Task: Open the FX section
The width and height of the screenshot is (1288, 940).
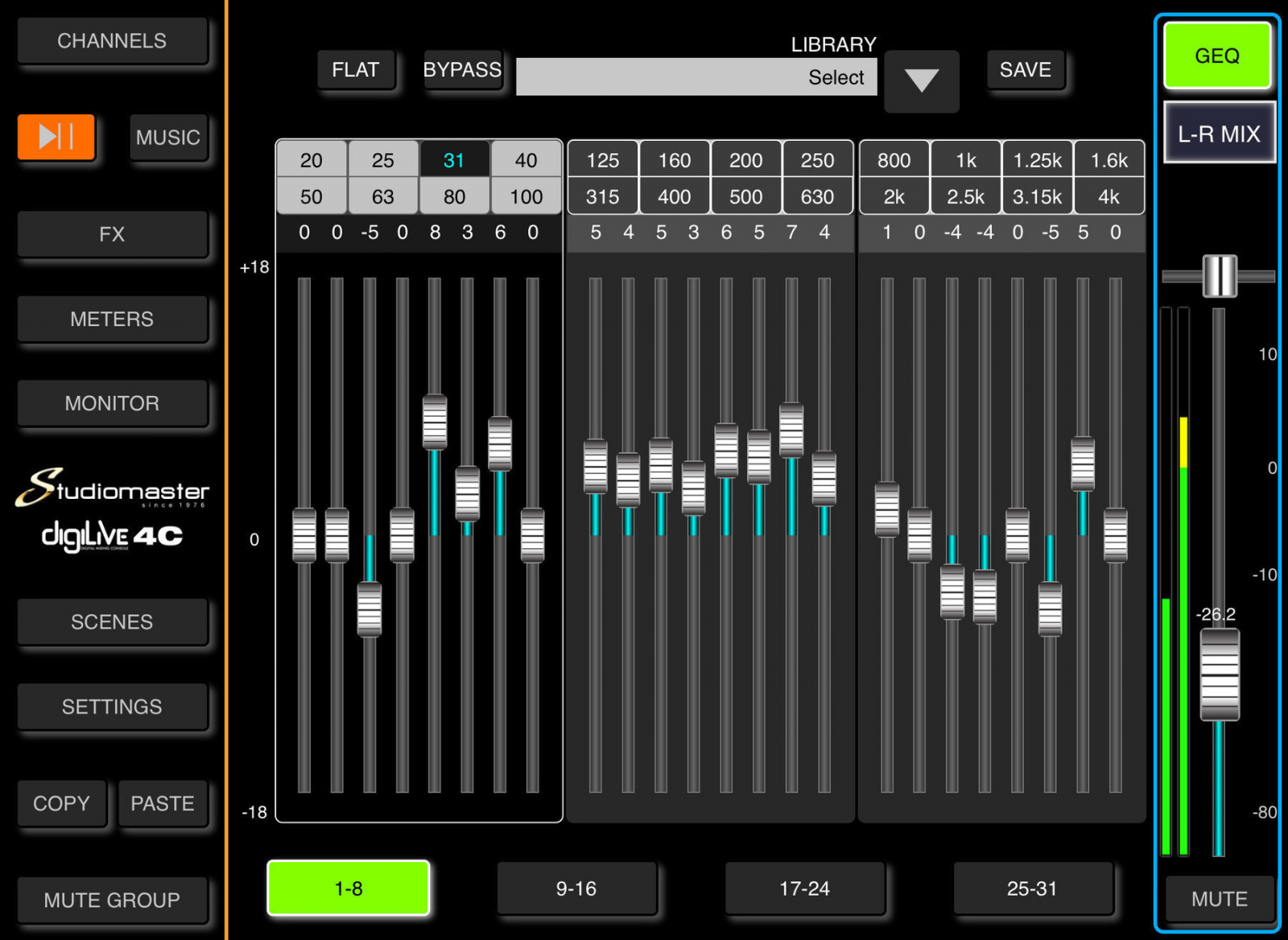Action: click(112, 234)
